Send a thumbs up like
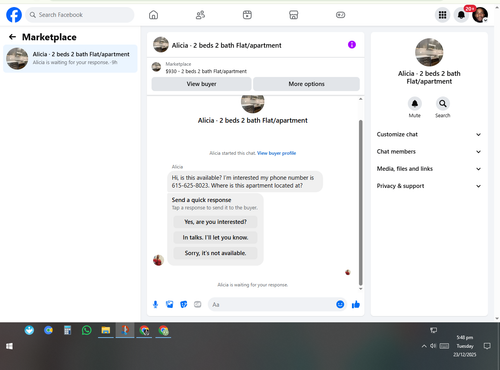Viewport: 500px width, 370px height. [356, 304]
